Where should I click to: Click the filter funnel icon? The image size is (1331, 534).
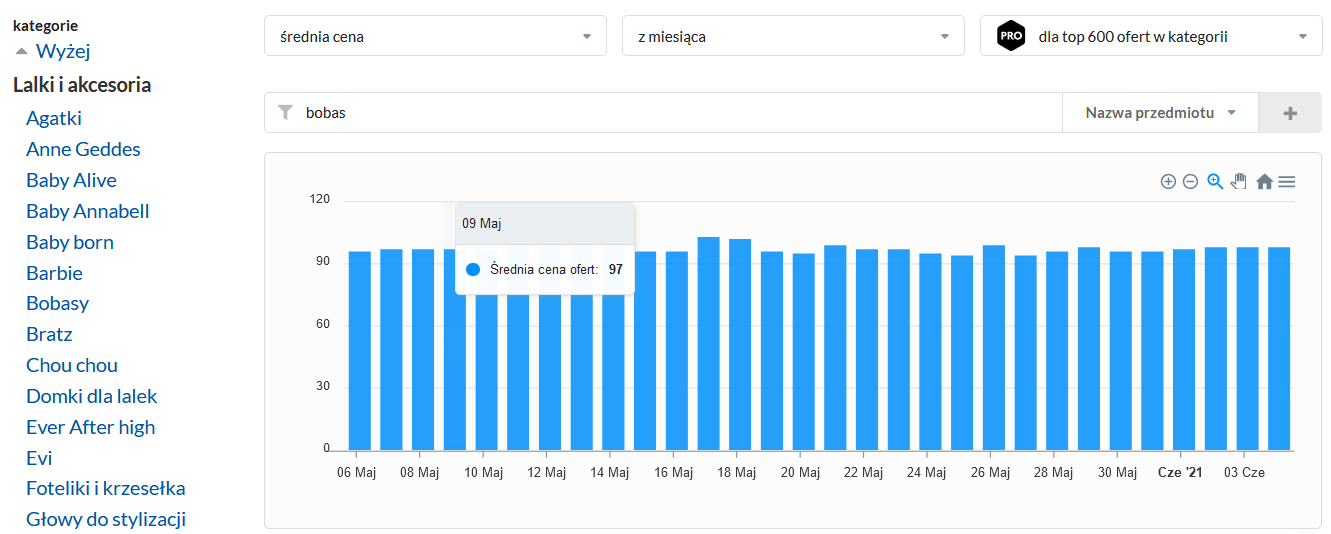point(285,113)
